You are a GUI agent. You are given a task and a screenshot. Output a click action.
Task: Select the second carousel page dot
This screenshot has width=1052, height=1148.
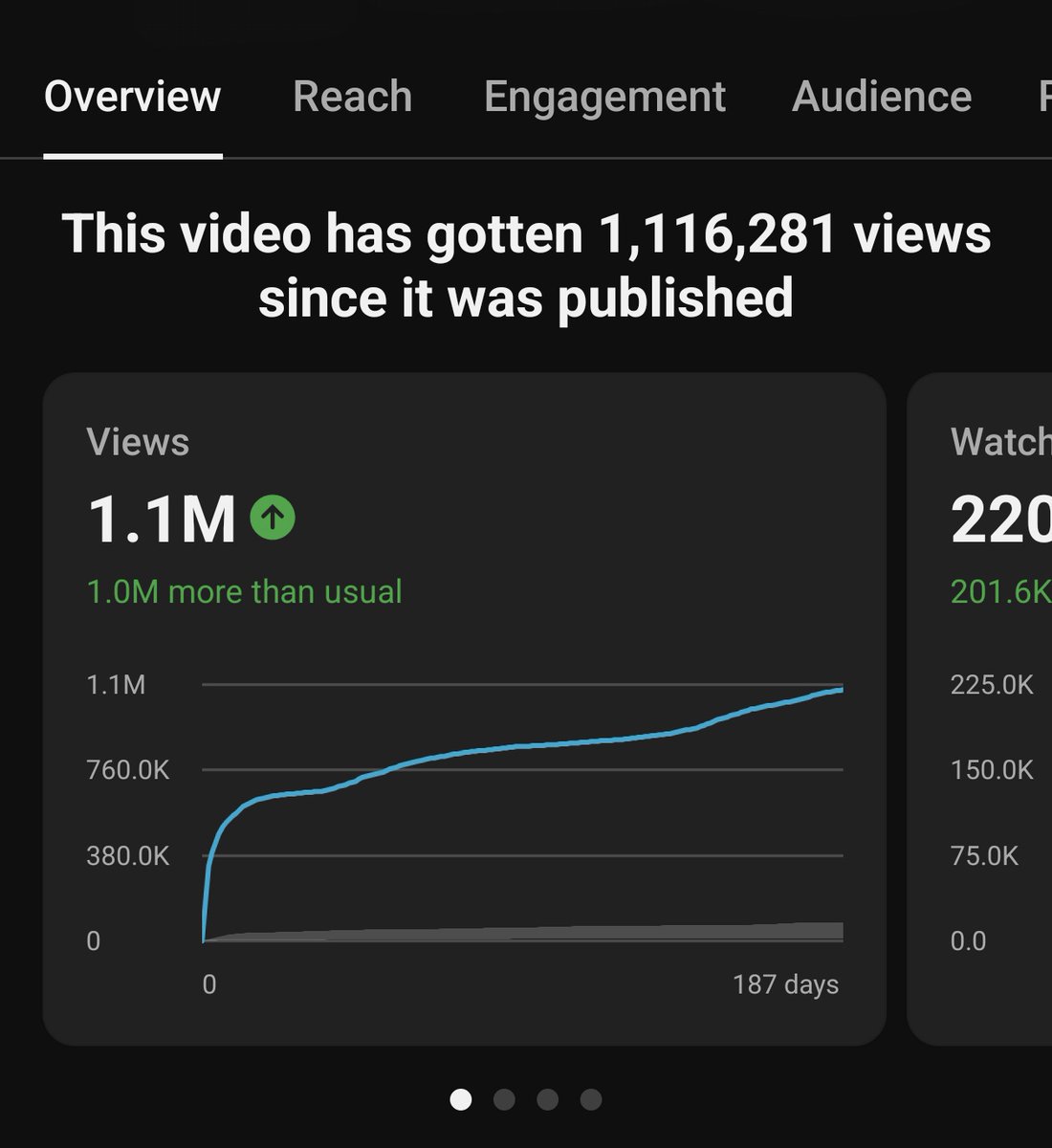point(504,1099)
